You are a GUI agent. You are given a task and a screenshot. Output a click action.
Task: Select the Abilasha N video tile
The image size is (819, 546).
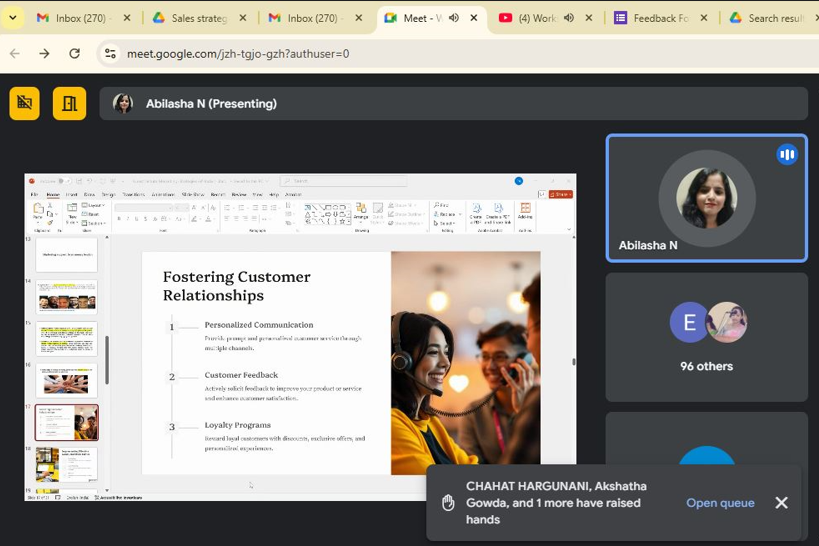point(706,198)
